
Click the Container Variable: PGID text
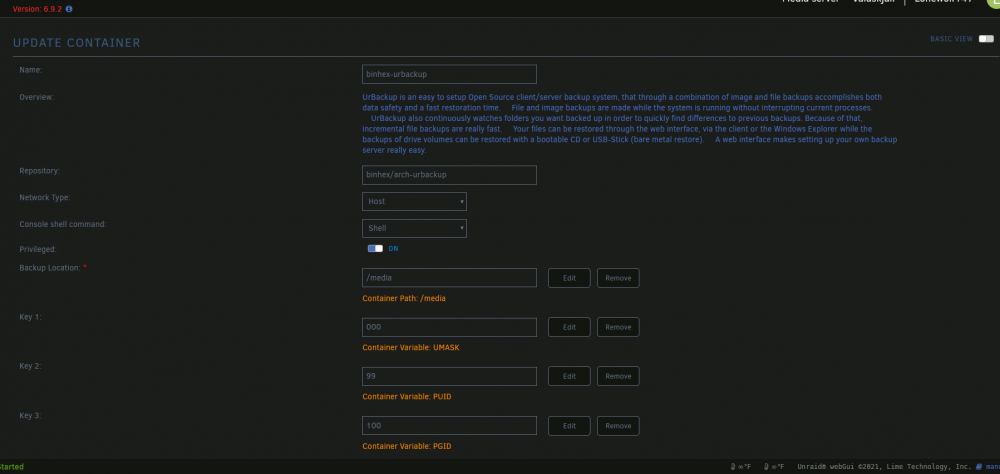pos(407,446)
